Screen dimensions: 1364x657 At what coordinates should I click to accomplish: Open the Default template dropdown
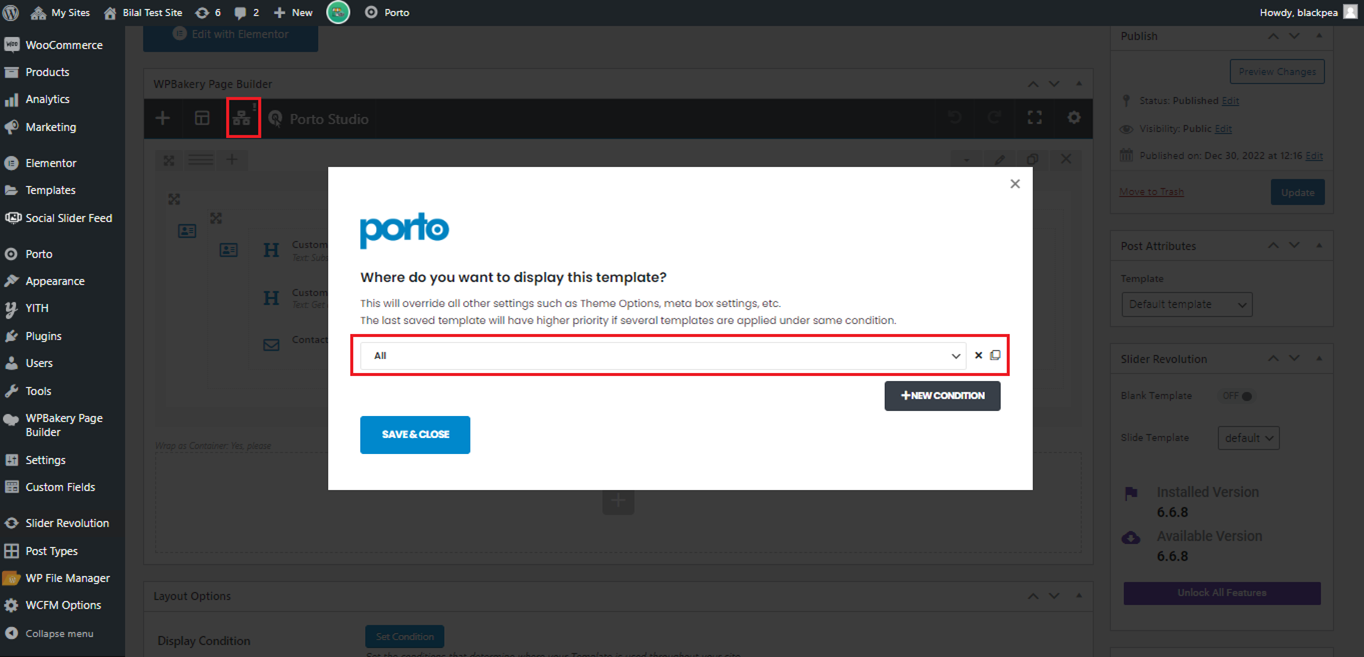tap(1186, 305)
